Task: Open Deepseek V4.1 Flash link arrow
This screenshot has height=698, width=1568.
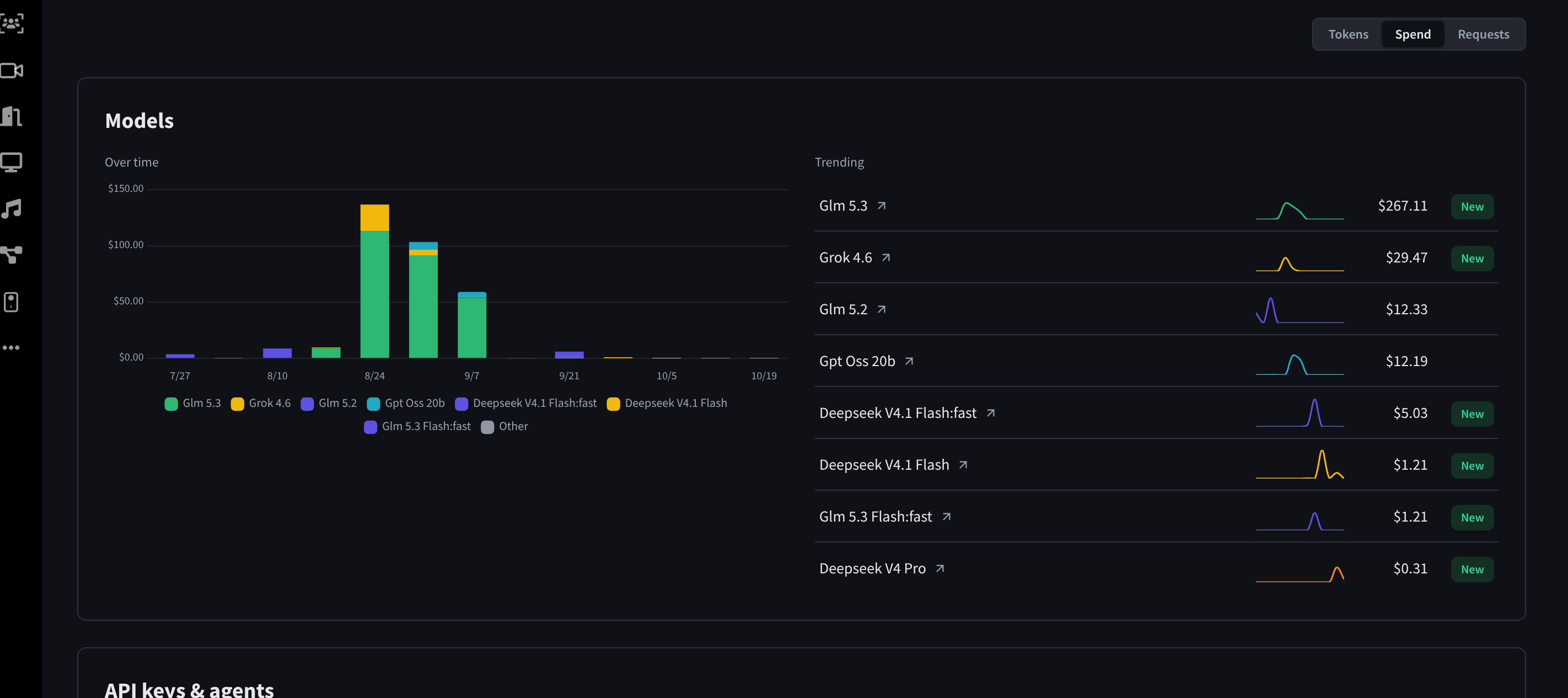Action: click(964, 464)
